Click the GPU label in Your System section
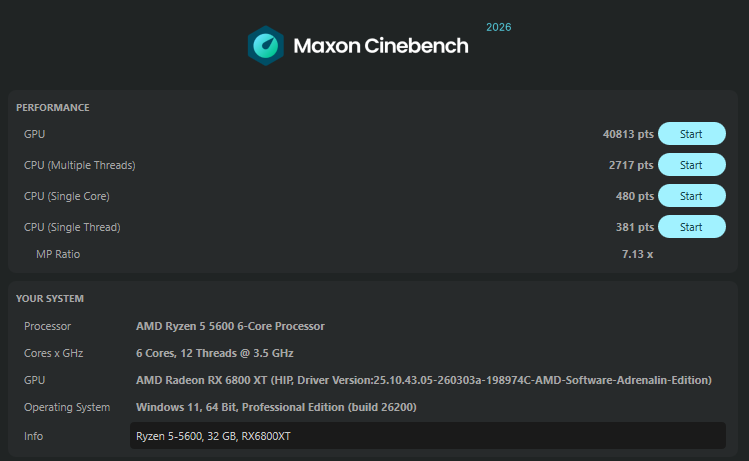 (x=34, y=380)
